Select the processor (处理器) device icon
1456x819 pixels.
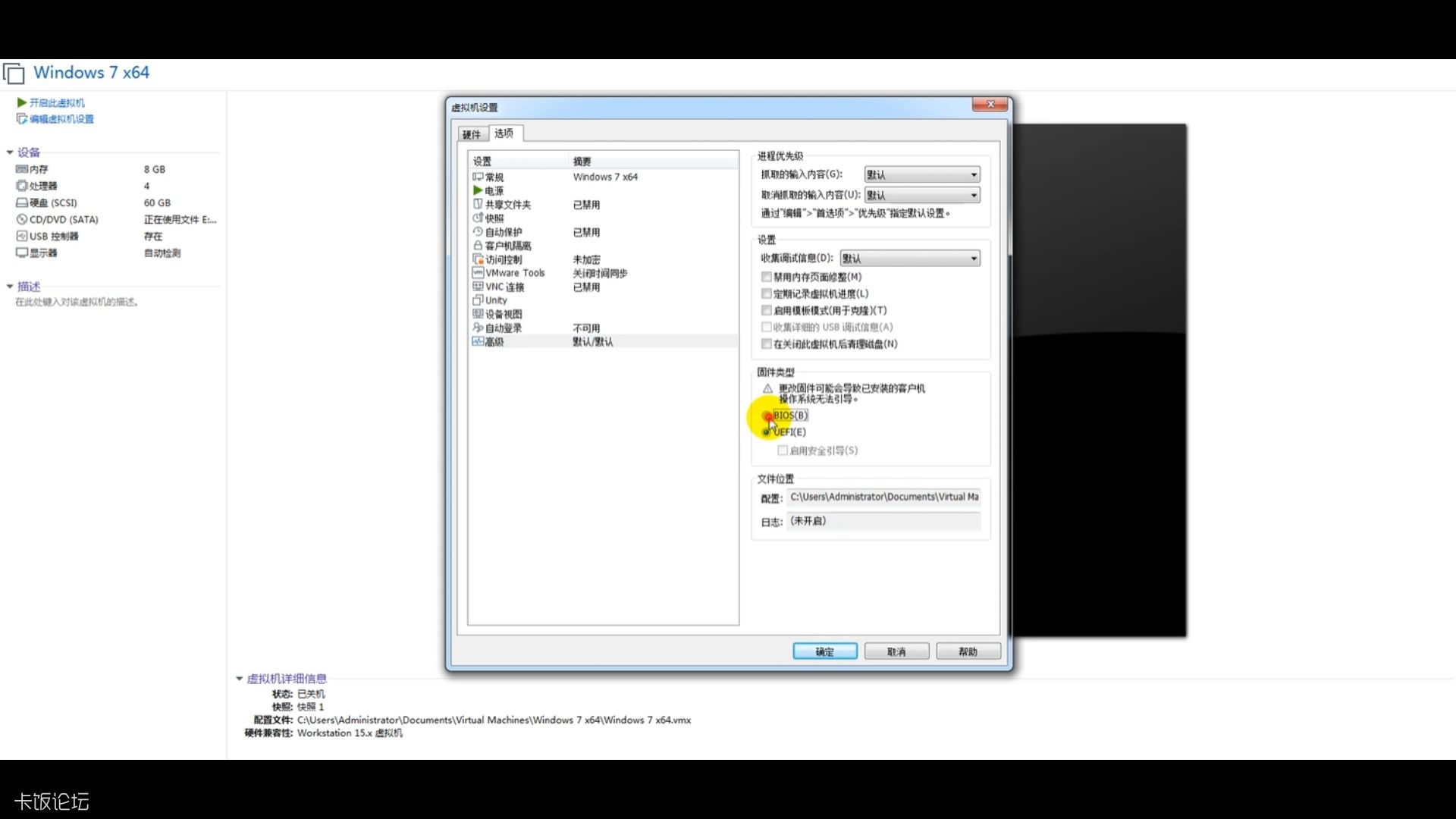click(22, 186)
